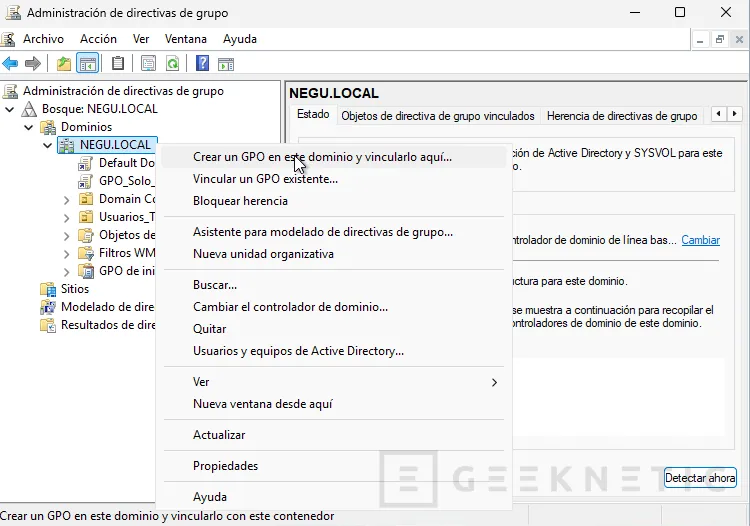Toggle the Show/Hide console tree icon

click(x=88, y=63)
